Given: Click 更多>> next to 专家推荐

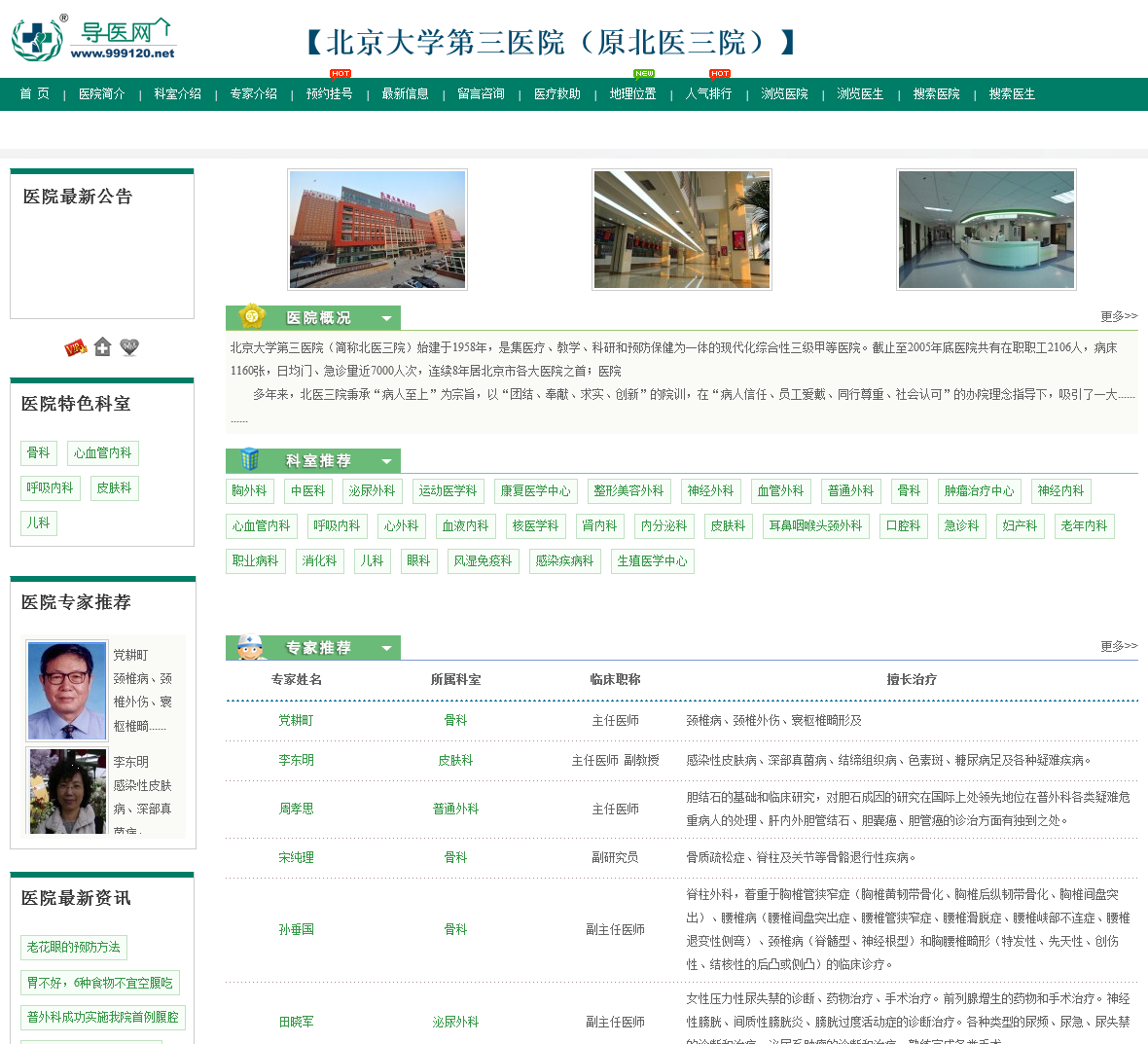Looking at the screenshot, I should click(x=1119, y=646).
